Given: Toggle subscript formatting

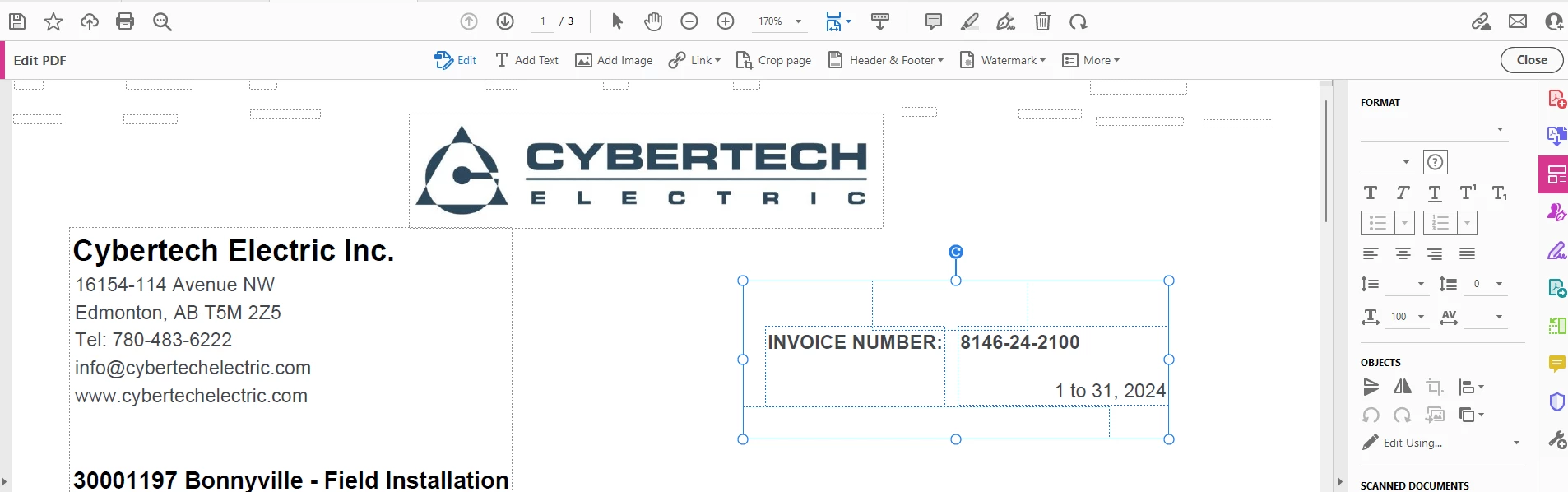Looking at the screenshot, I should pos(1500,193).
